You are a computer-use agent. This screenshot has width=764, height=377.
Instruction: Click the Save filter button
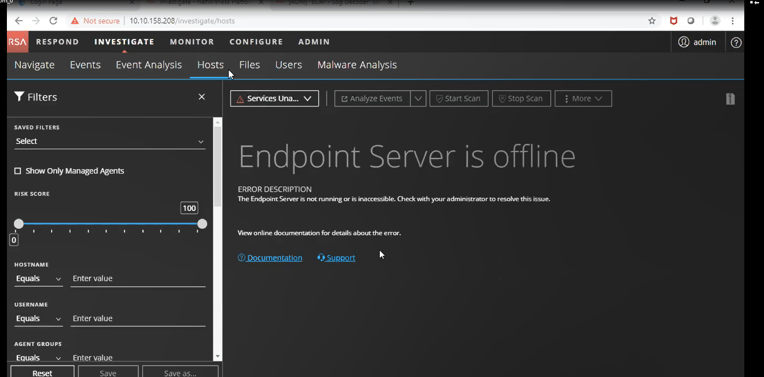point(108,373)
